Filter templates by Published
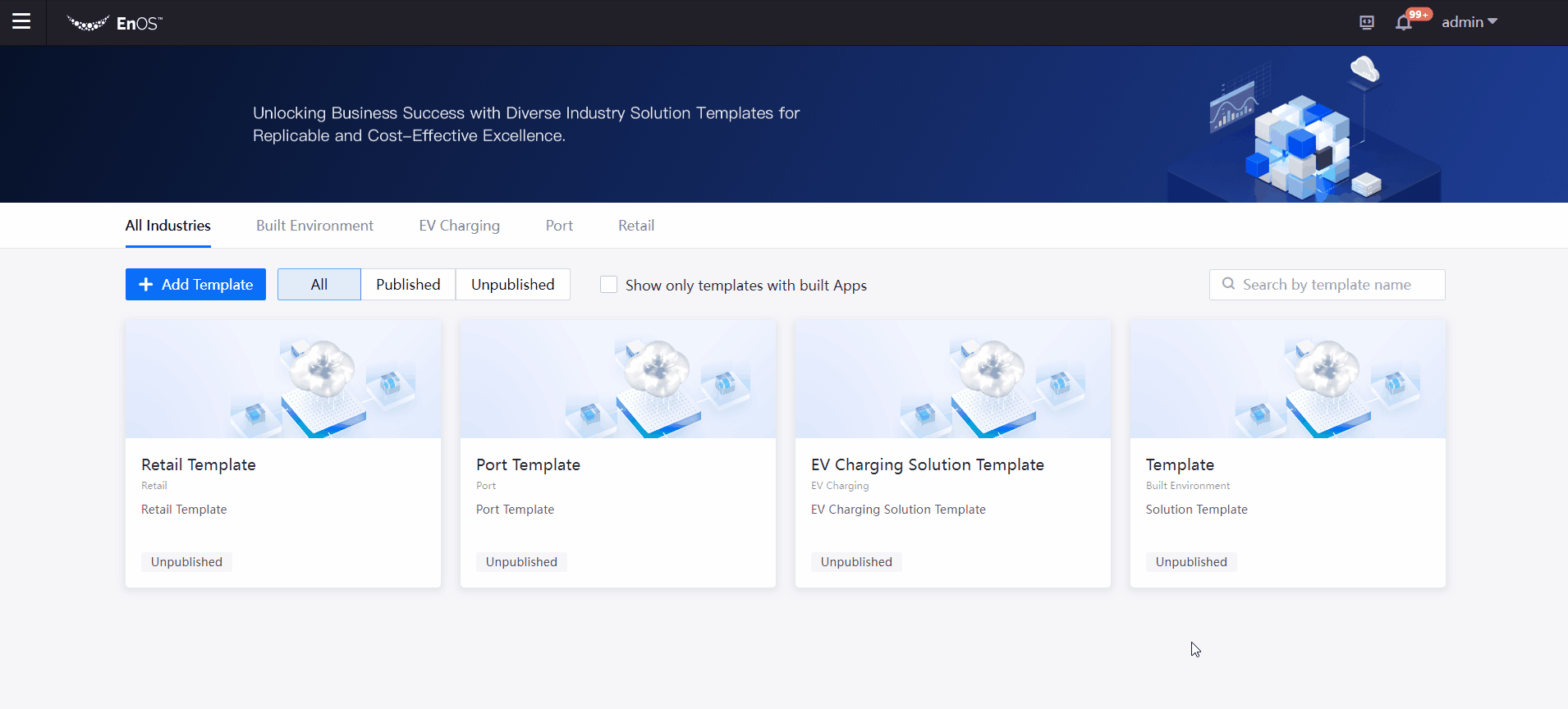1568x709 pixels. tap(408, 285)
